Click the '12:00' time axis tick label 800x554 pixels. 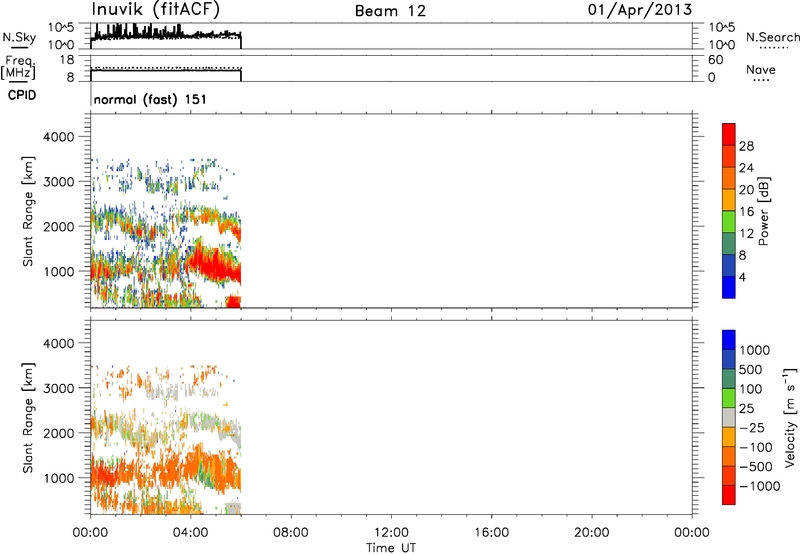(391, 533)
